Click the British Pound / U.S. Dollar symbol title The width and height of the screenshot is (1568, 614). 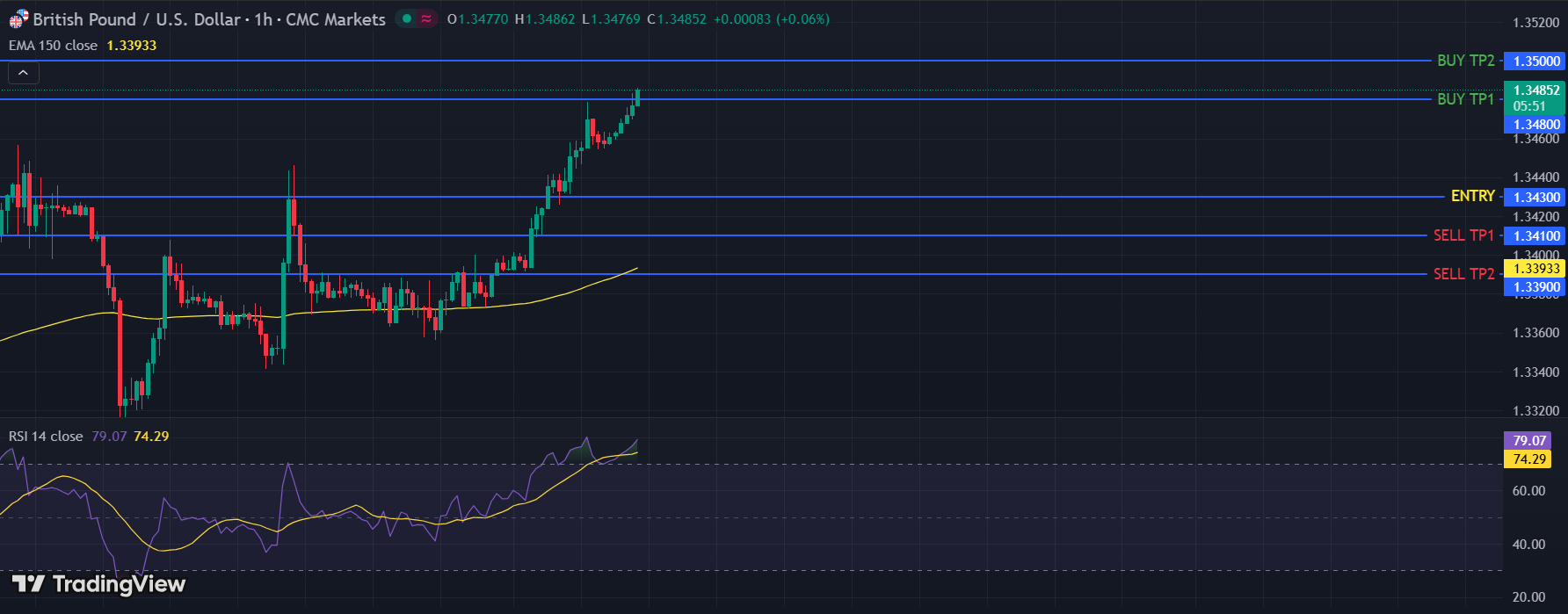click(136, 19)
